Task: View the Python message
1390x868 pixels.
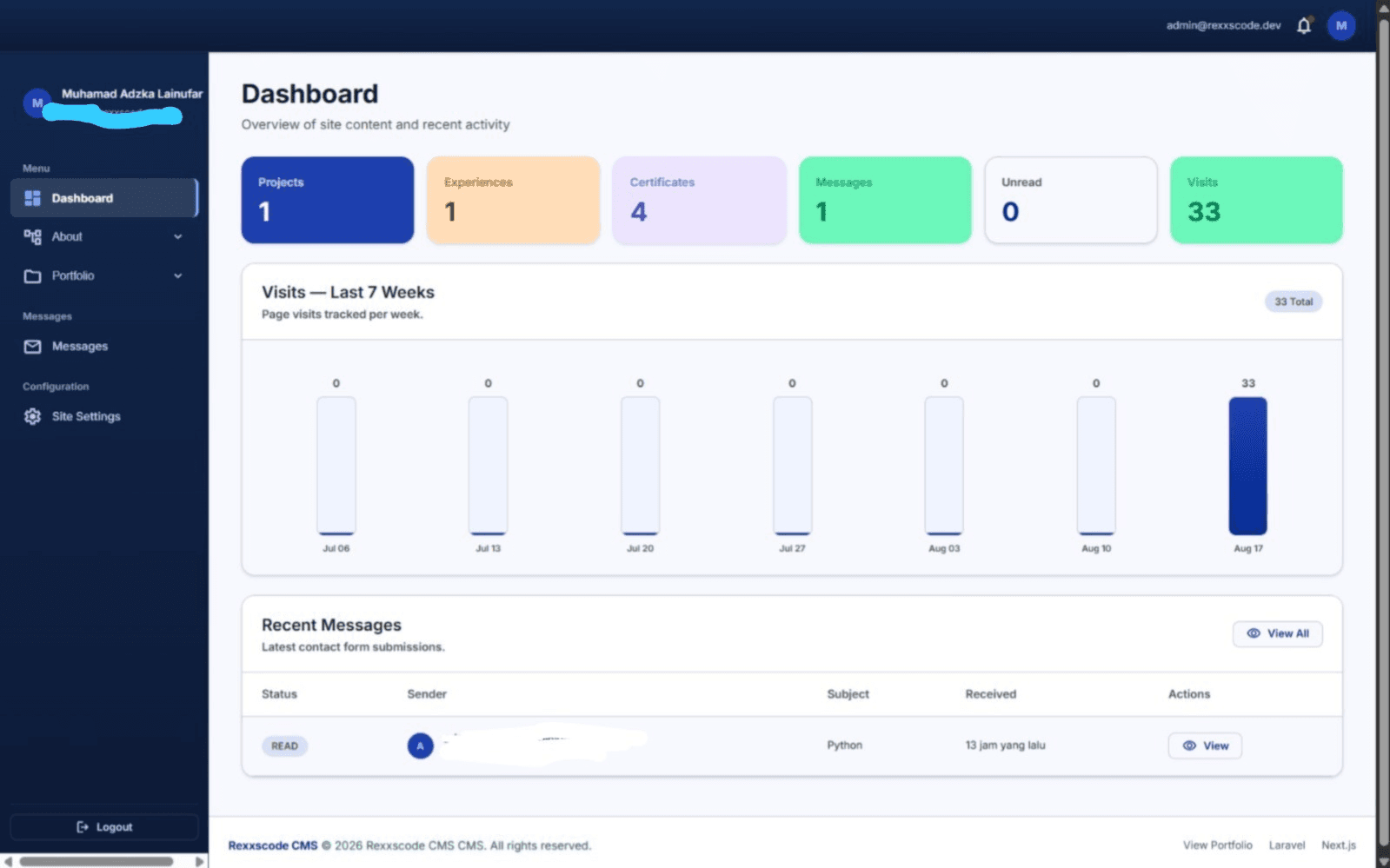Action: [x=1205, y=745]
